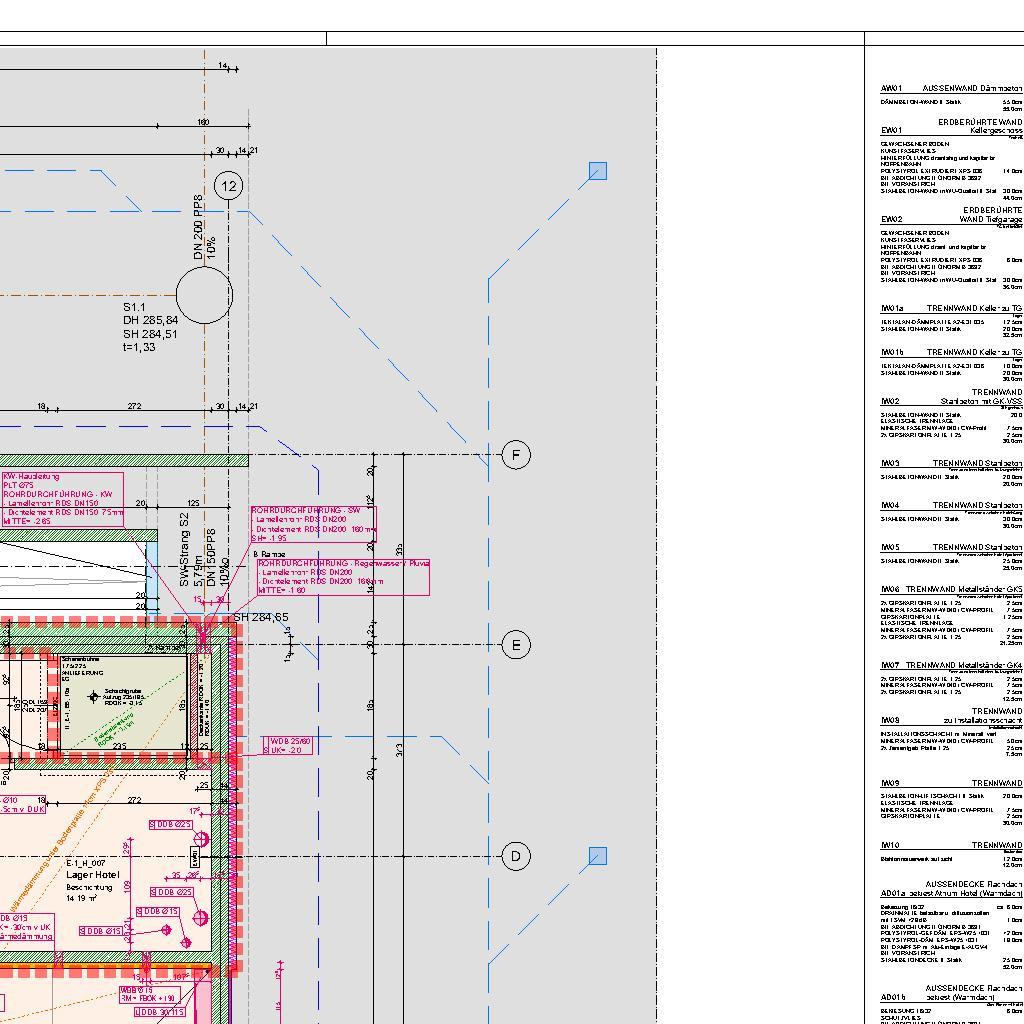Click the WDB 25/60 callout tag

(x=288, y=745)
